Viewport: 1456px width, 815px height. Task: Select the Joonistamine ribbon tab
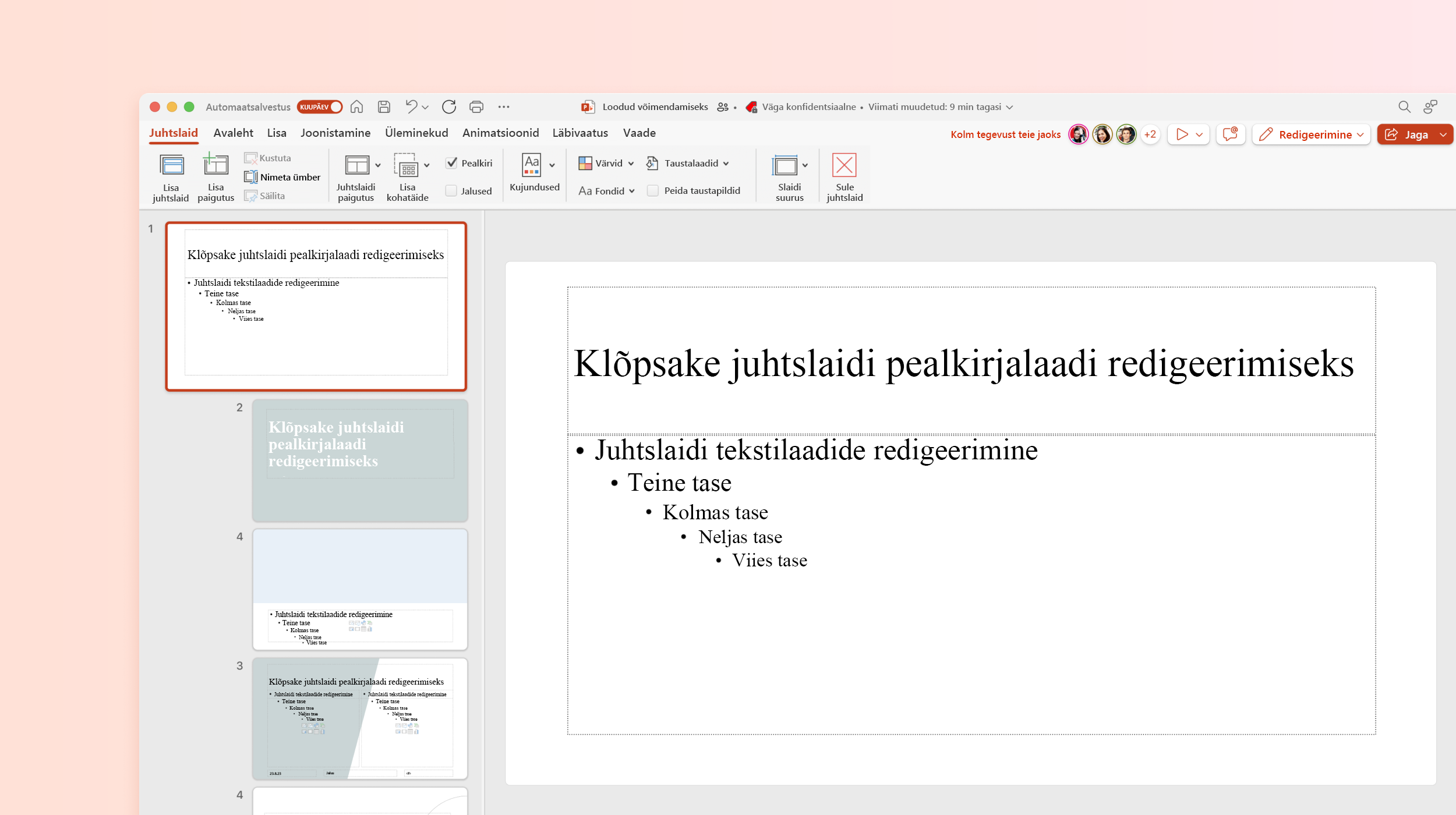335,132
